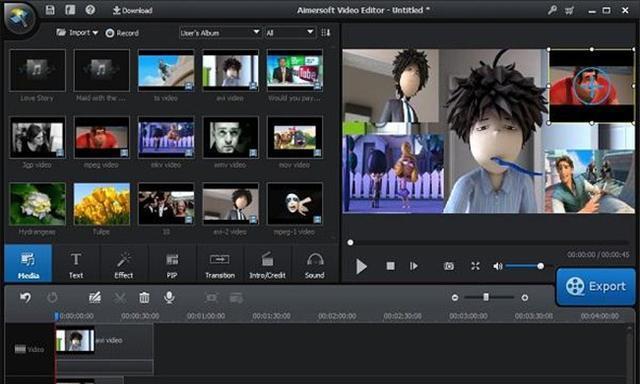Viewport: 640px width, 384px height.
Task: Select the wmv video thumbnail
Action: point(231,137)
